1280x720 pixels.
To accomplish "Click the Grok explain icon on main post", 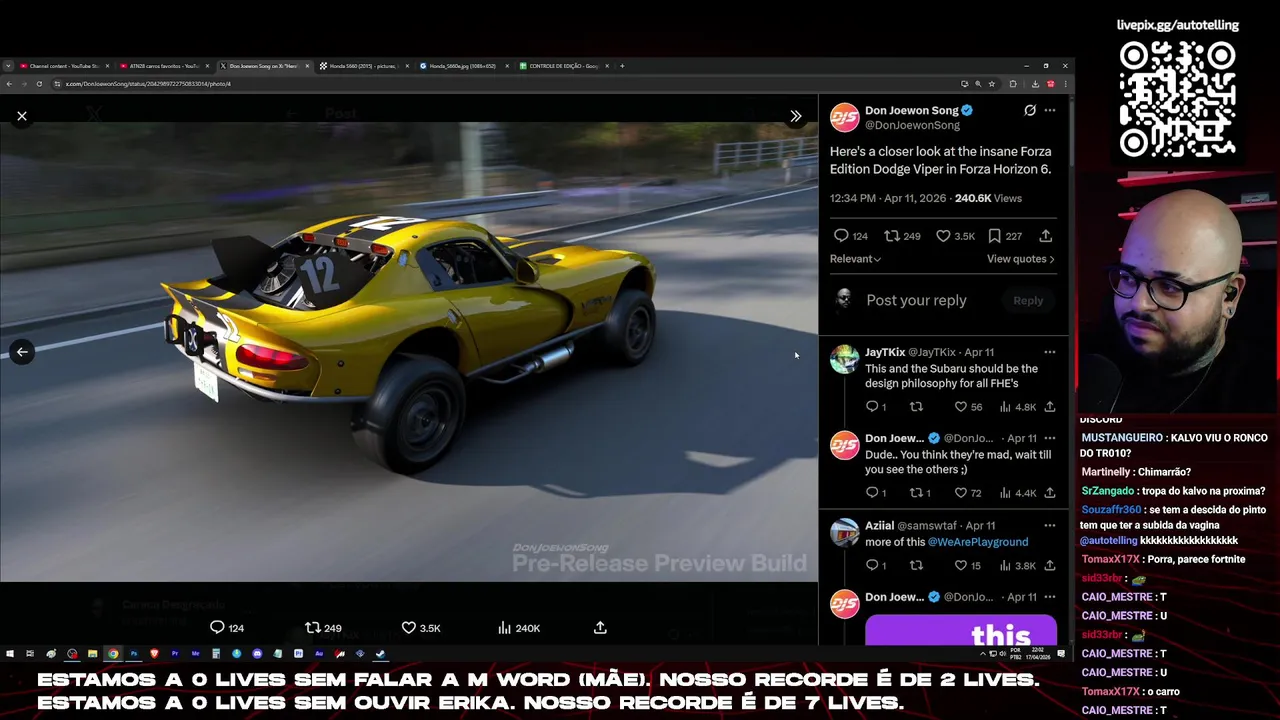I will (1030, 110).
